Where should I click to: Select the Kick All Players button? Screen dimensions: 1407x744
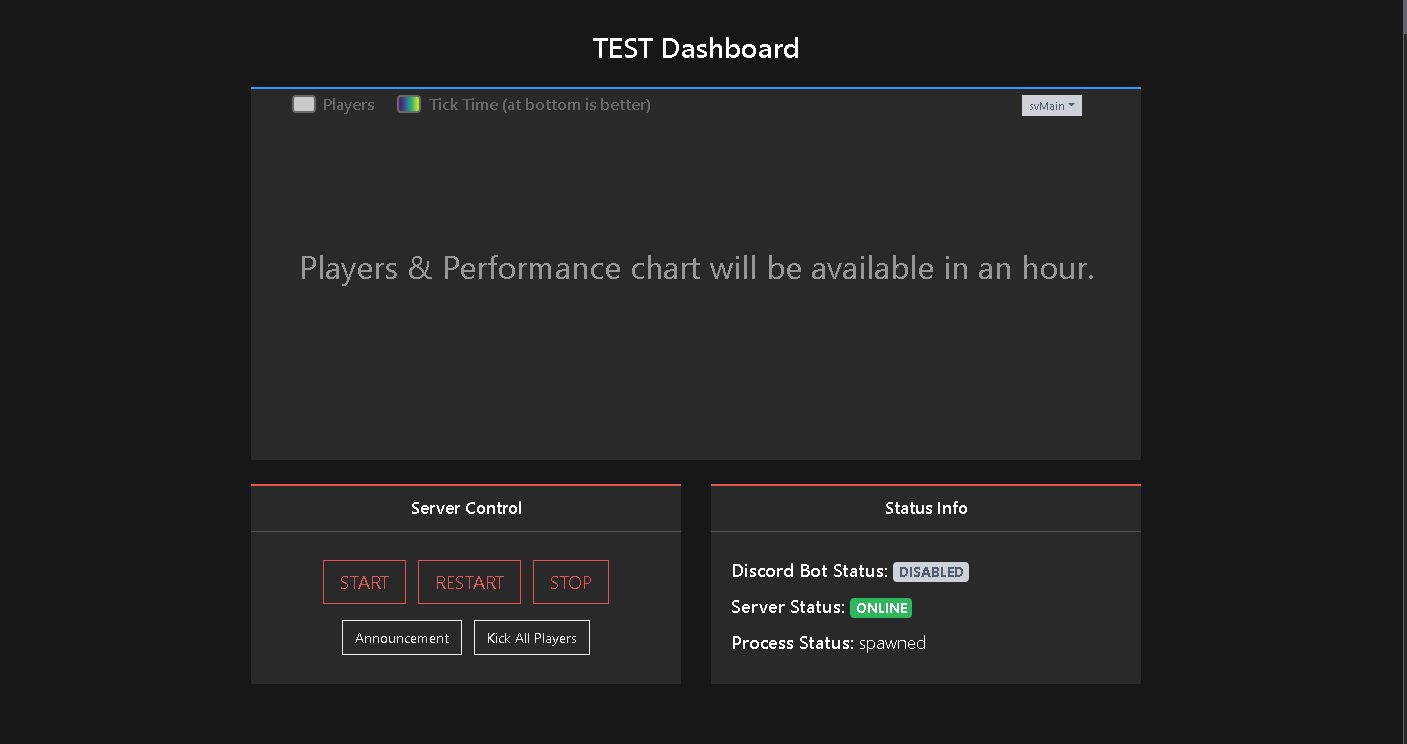click(x=531, y=638)
